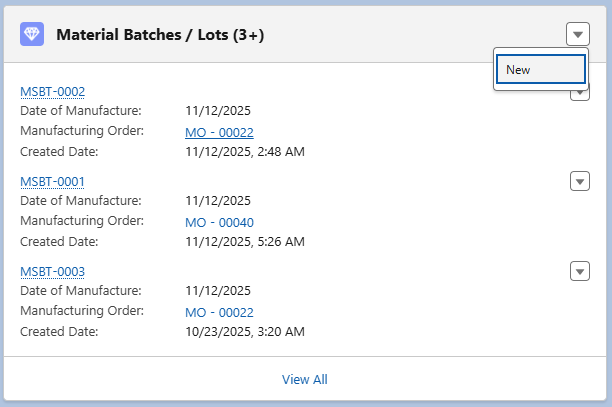The height and width of the screenshot is (407, 612).
Task: Click MSBT-0001's Date of Manufacture value
Action: [x=218, y=201]
